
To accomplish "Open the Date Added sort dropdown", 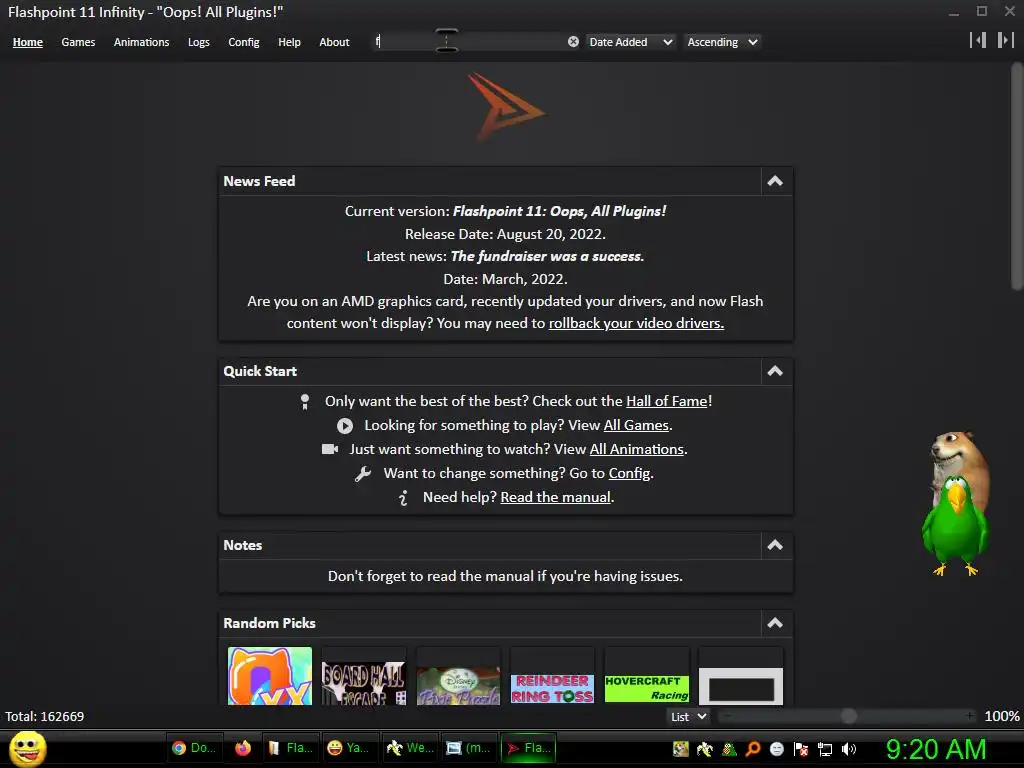I will pos(630,42).
